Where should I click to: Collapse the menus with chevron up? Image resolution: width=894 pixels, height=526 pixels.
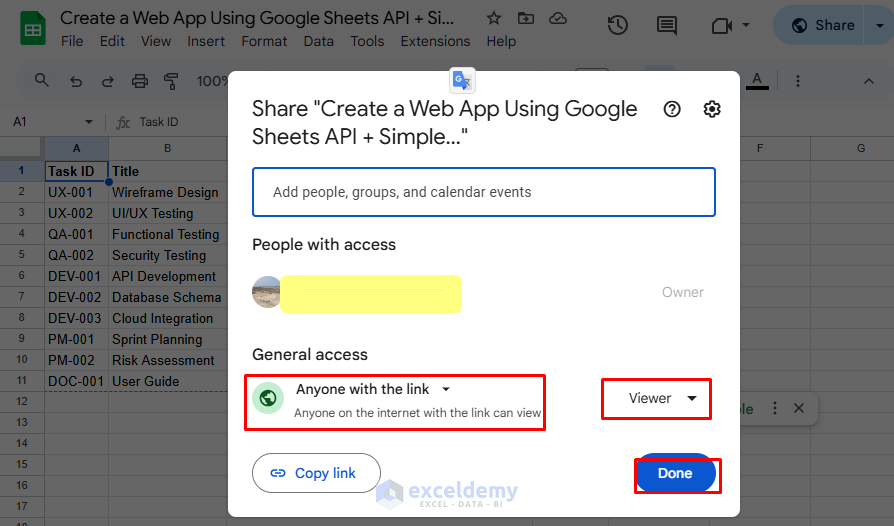tap(868, 81)
